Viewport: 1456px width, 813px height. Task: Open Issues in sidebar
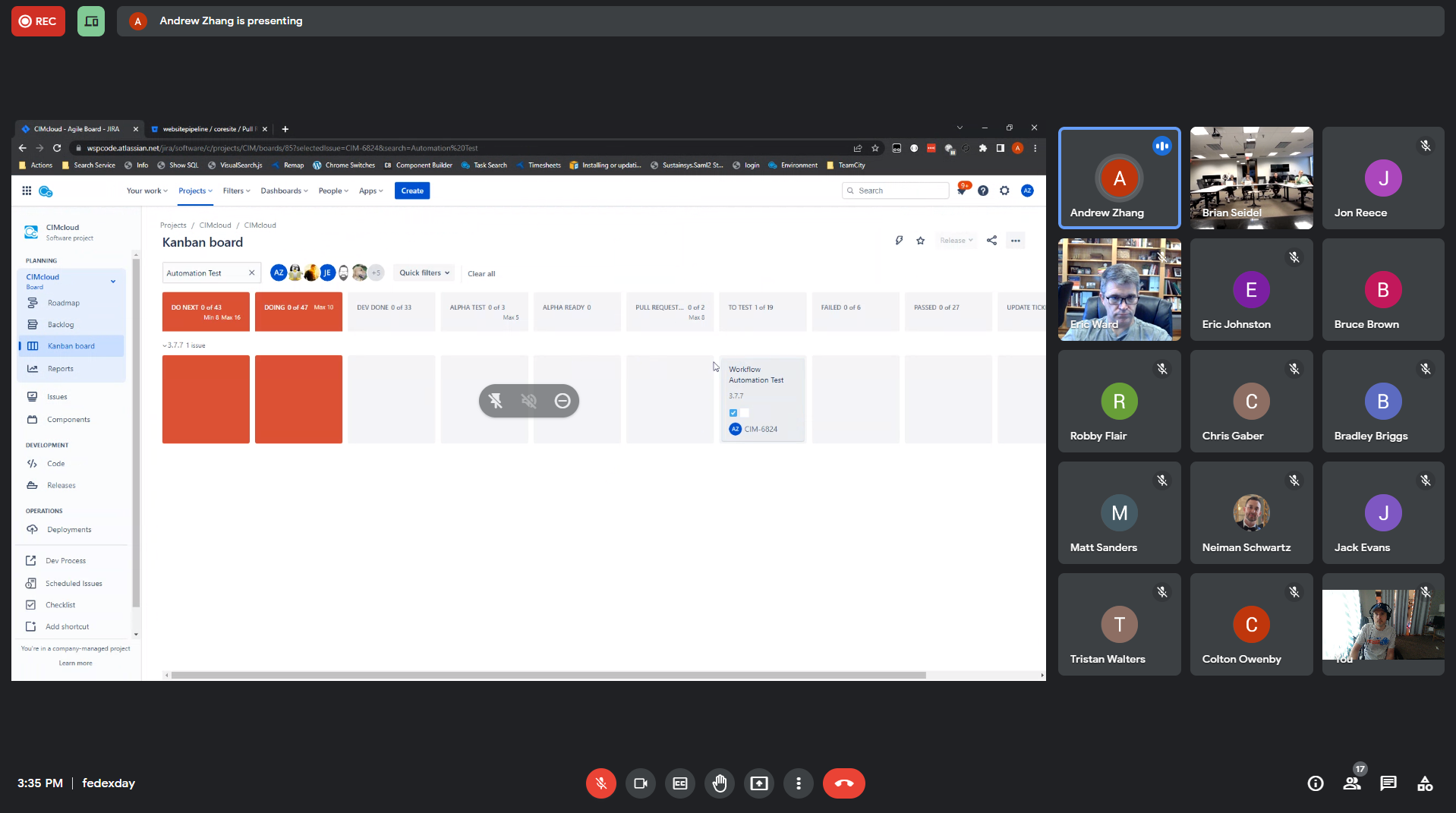(57, 397)
